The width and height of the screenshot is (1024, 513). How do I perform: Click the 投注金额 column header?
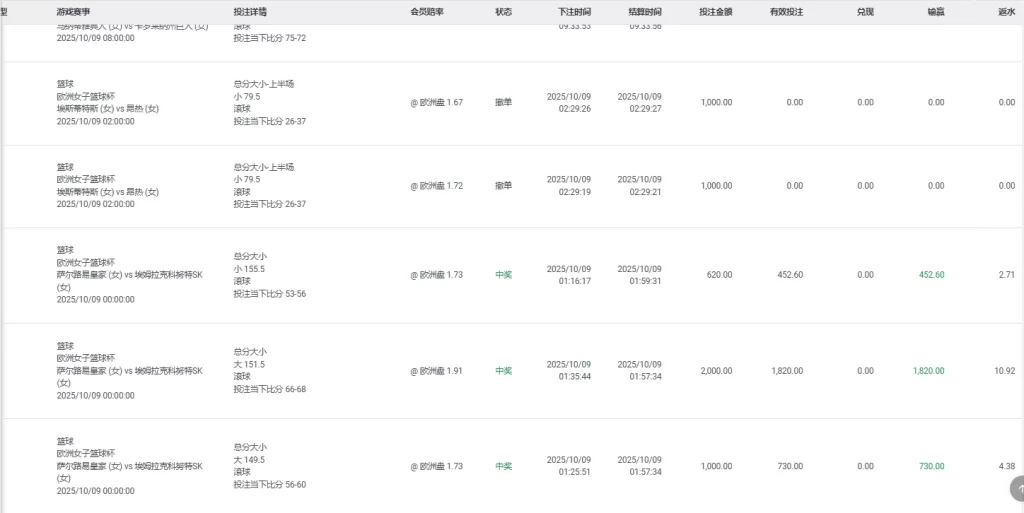pos(716,12)
